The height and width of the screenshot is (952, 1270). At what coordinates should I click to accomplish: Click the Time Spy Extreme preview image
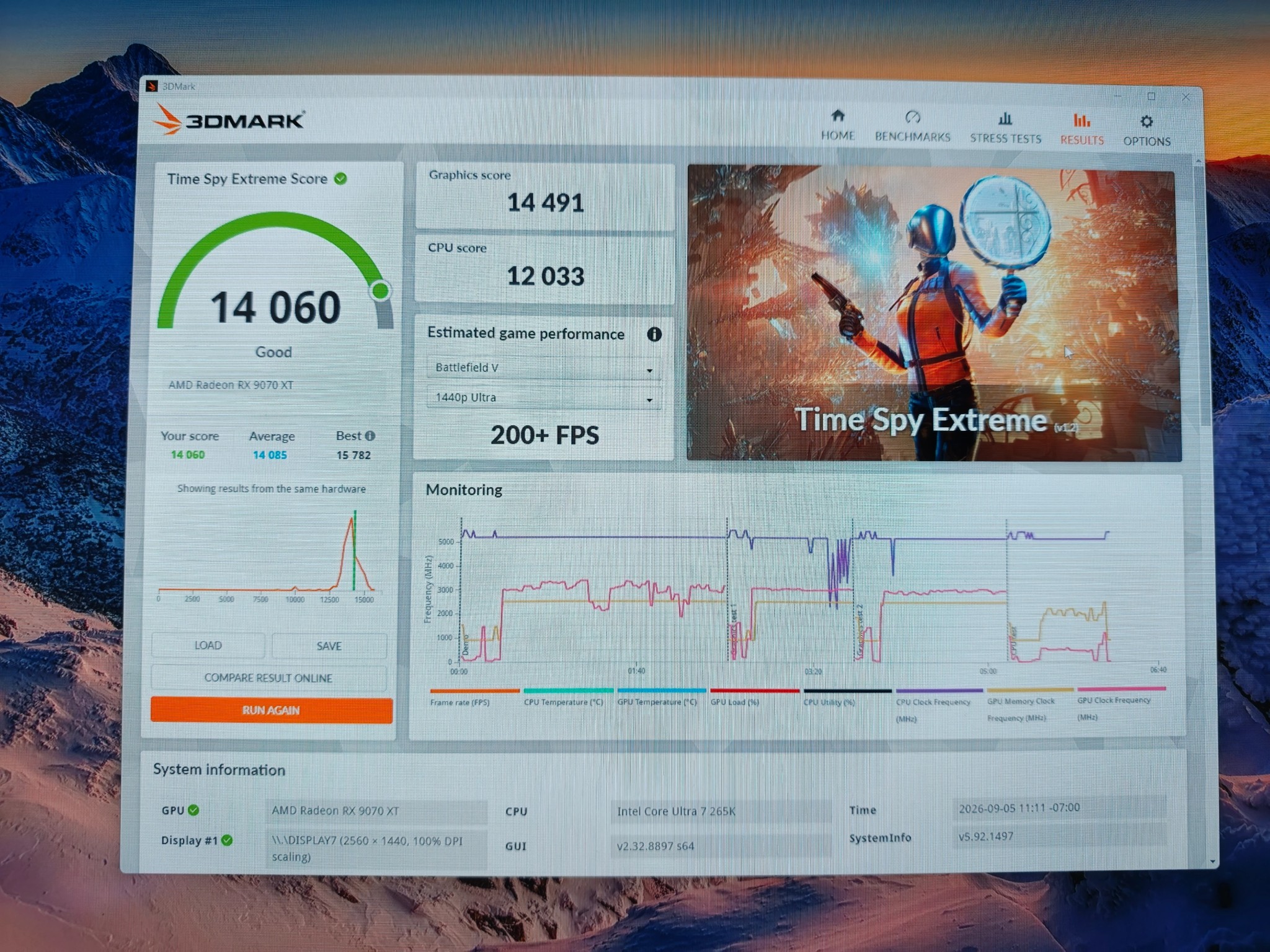[934, 314]
